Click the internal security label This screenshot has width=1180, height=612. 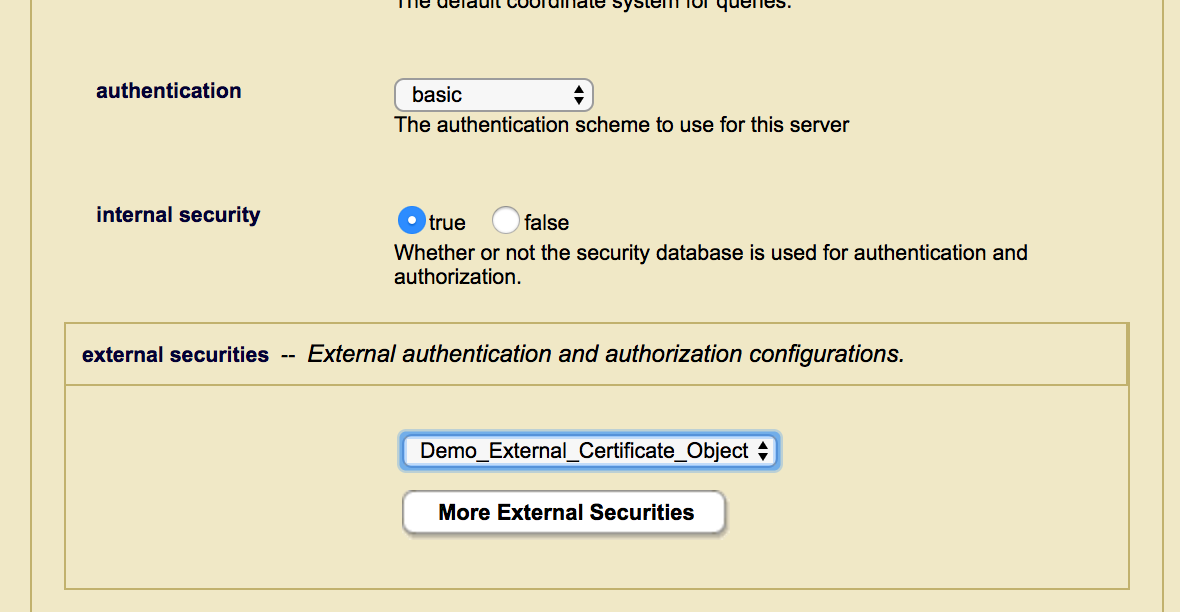pos(178,215)
